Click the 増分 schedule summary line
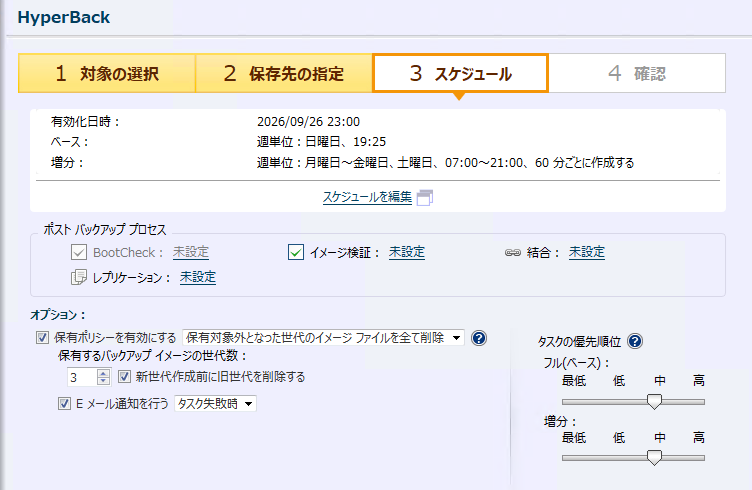752x490 pixels. [x=445, y=163]
